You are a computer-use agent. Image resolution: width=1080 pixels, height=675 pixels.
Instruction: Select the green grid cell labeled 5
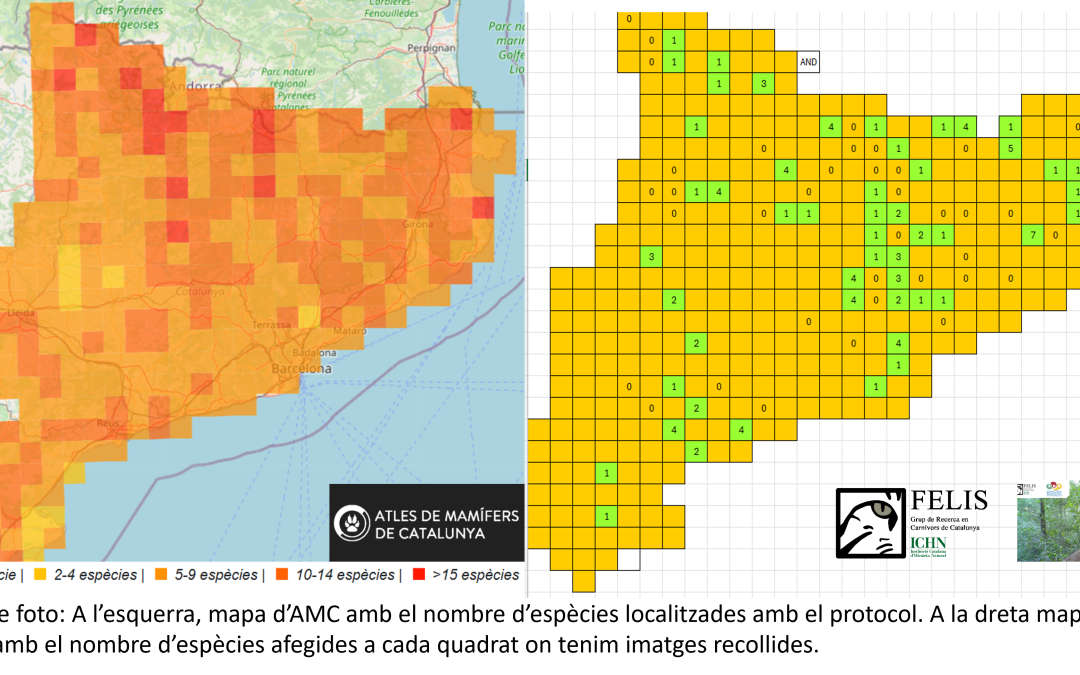1011,149
